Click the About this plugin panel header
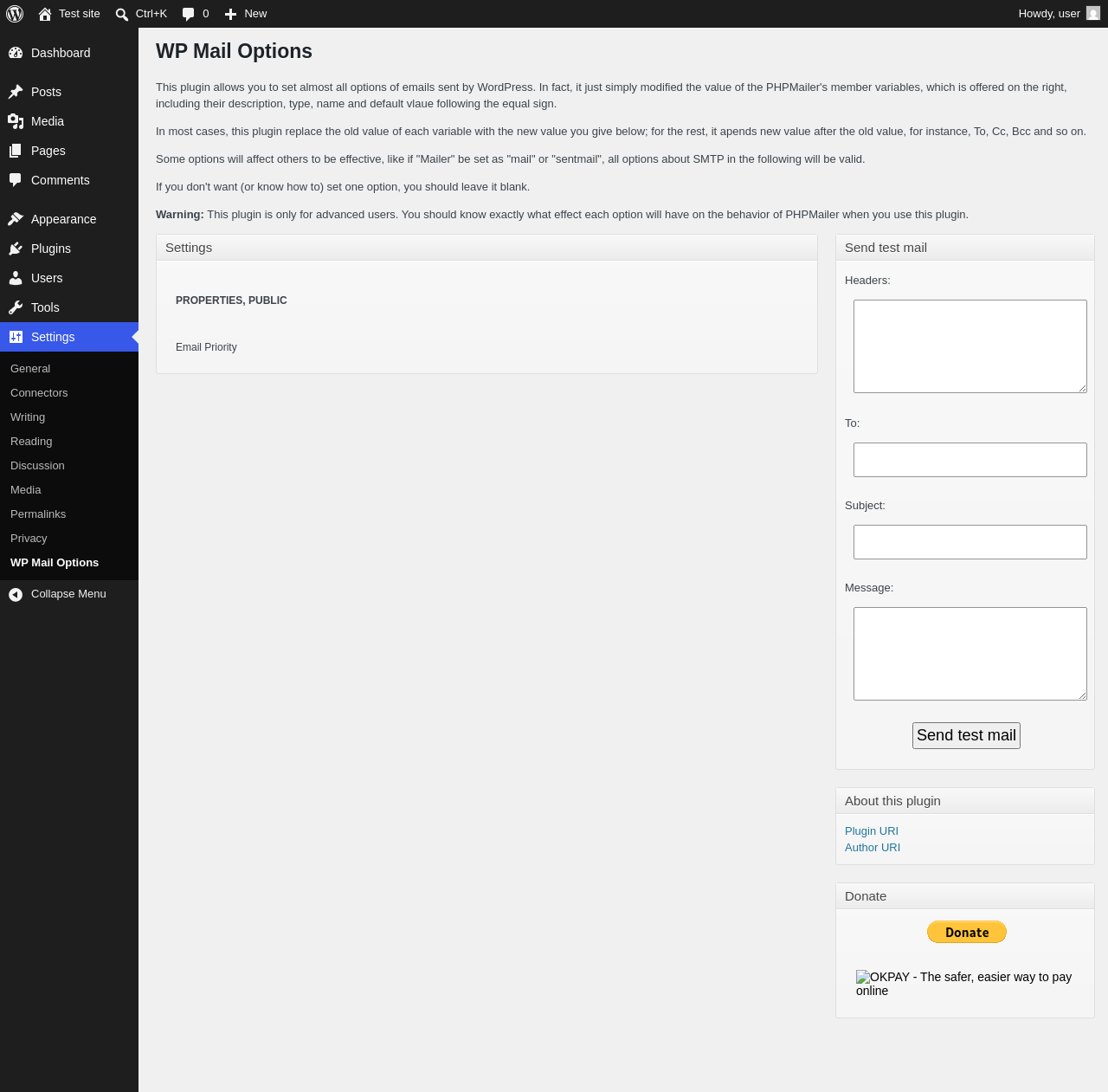 (965, 801)
